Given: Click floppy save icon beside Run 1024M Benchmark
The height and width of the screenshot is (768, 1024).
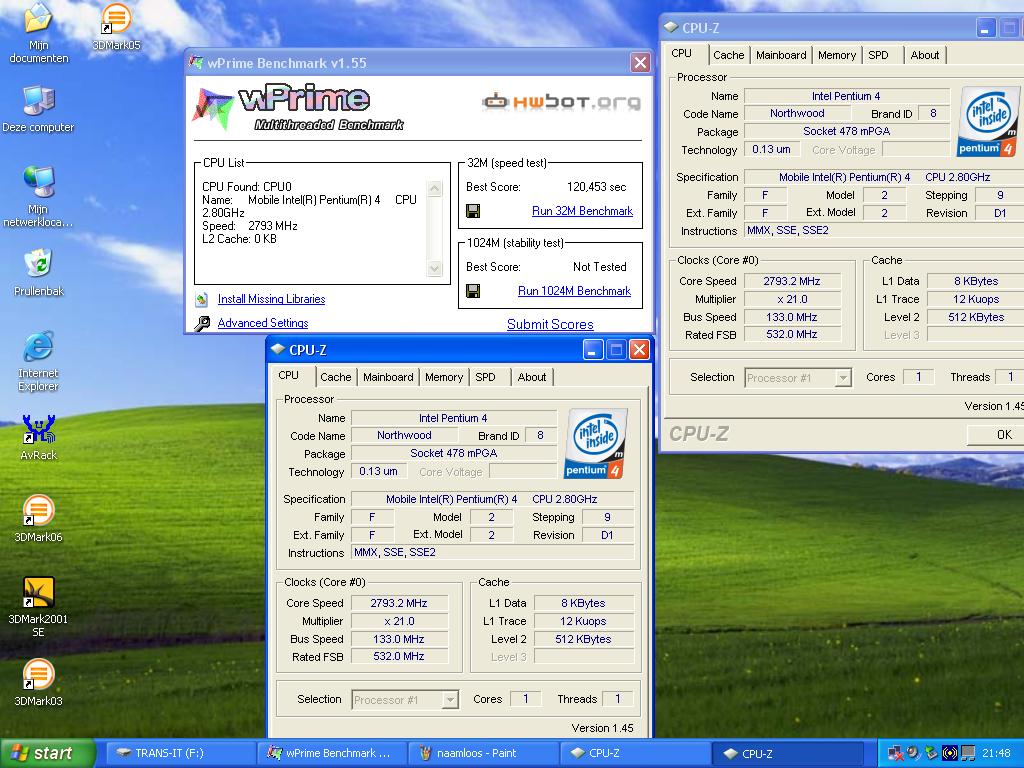Looking at the screenshot, I should 473,291.
